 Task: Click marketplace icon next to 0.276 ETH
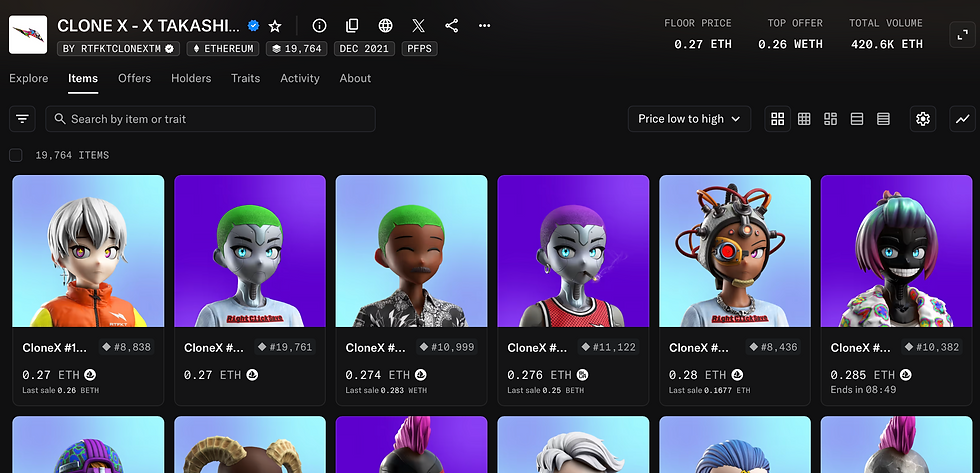582,375
